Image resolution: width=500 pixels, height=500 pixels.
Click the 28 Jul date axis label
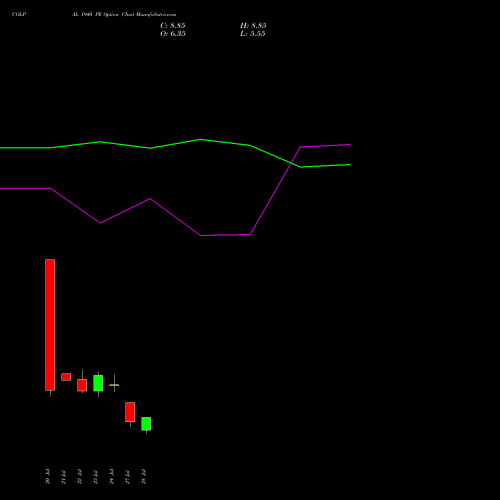pos(143,477)
